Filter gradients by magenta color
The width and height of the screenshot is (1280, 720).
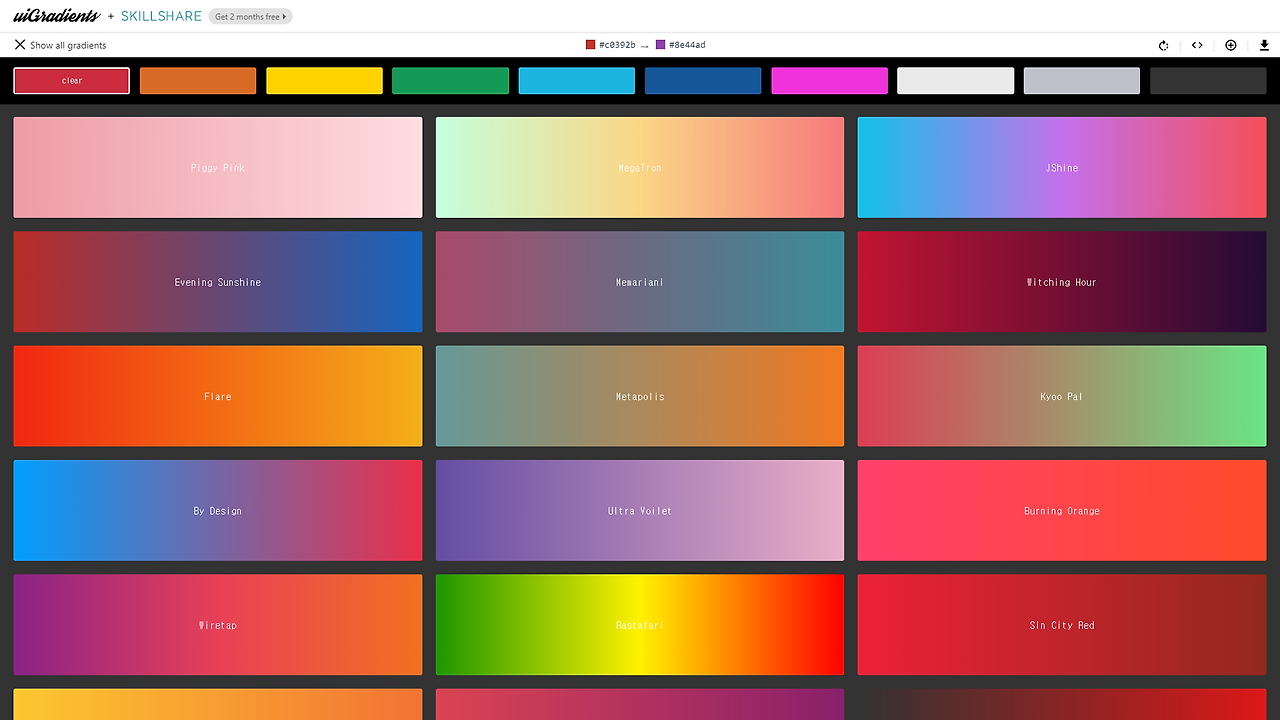point(829,81)
